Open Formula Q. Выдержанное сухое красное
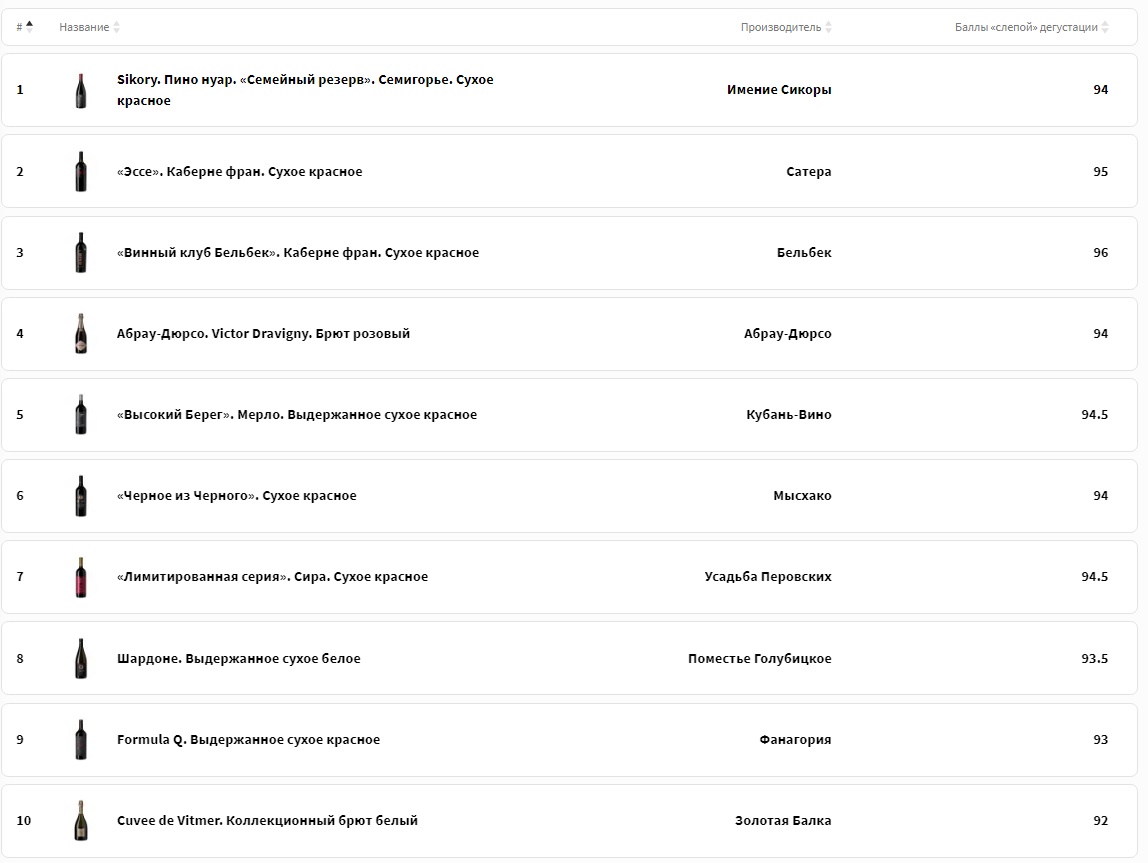 click(x=248, y=740)
